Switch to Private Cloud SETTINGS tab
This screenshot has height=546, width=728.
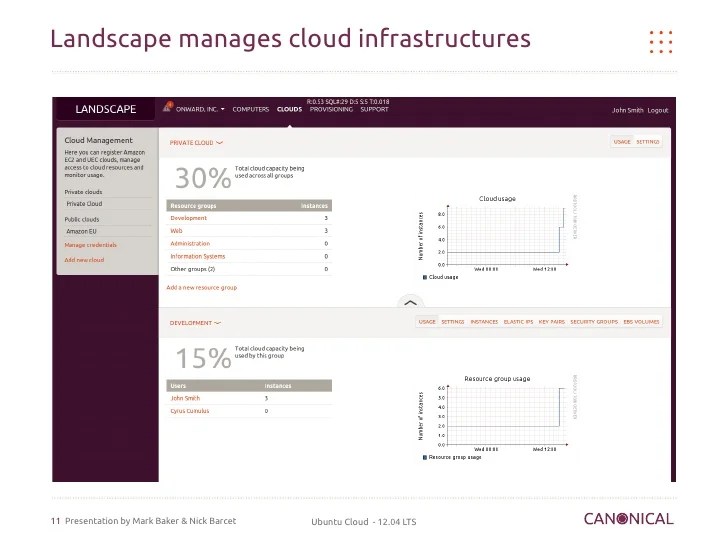[648, 142]
